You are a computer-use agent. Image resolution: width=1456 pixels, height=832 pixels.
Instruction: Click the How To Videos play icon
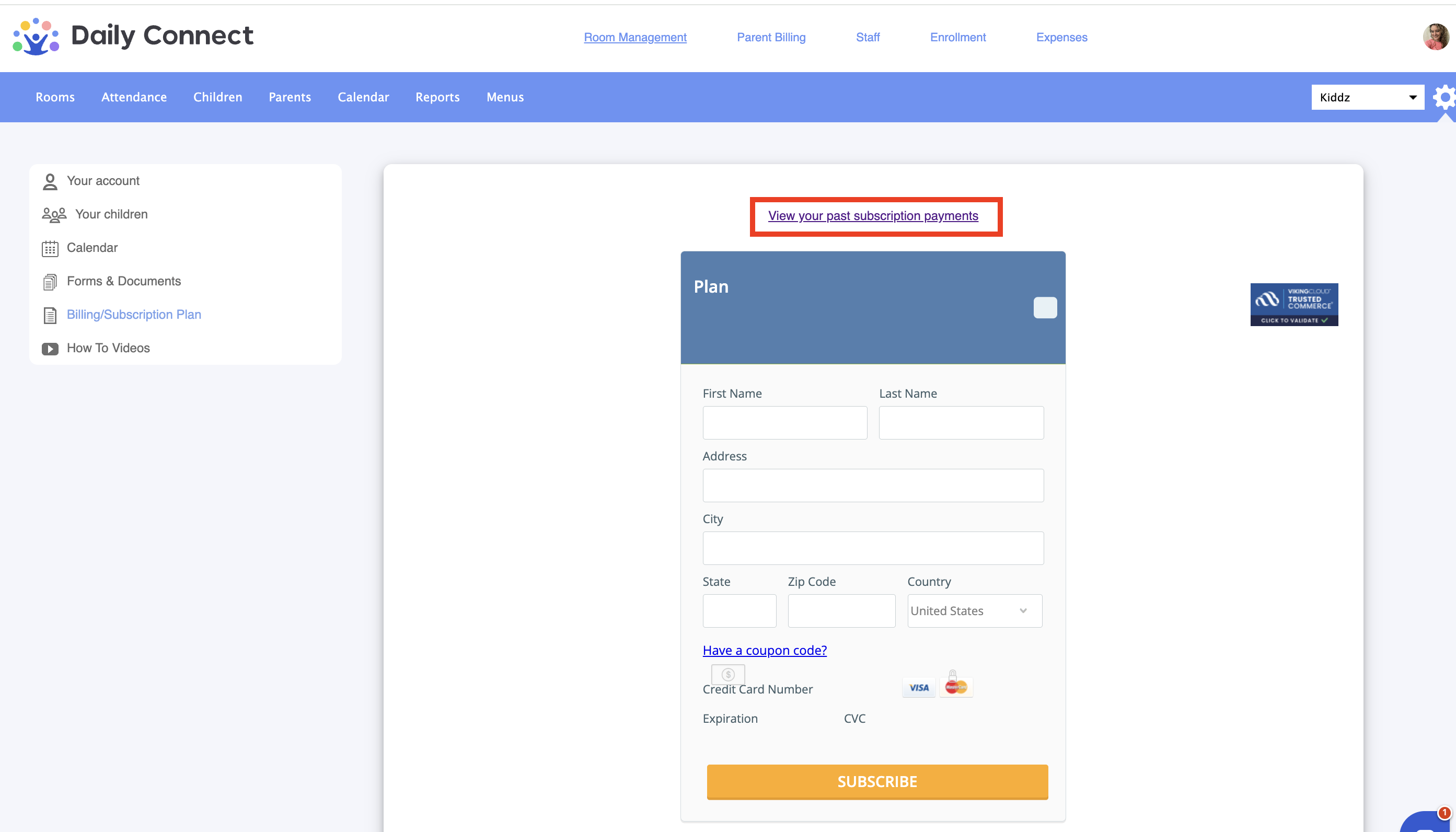50,349
